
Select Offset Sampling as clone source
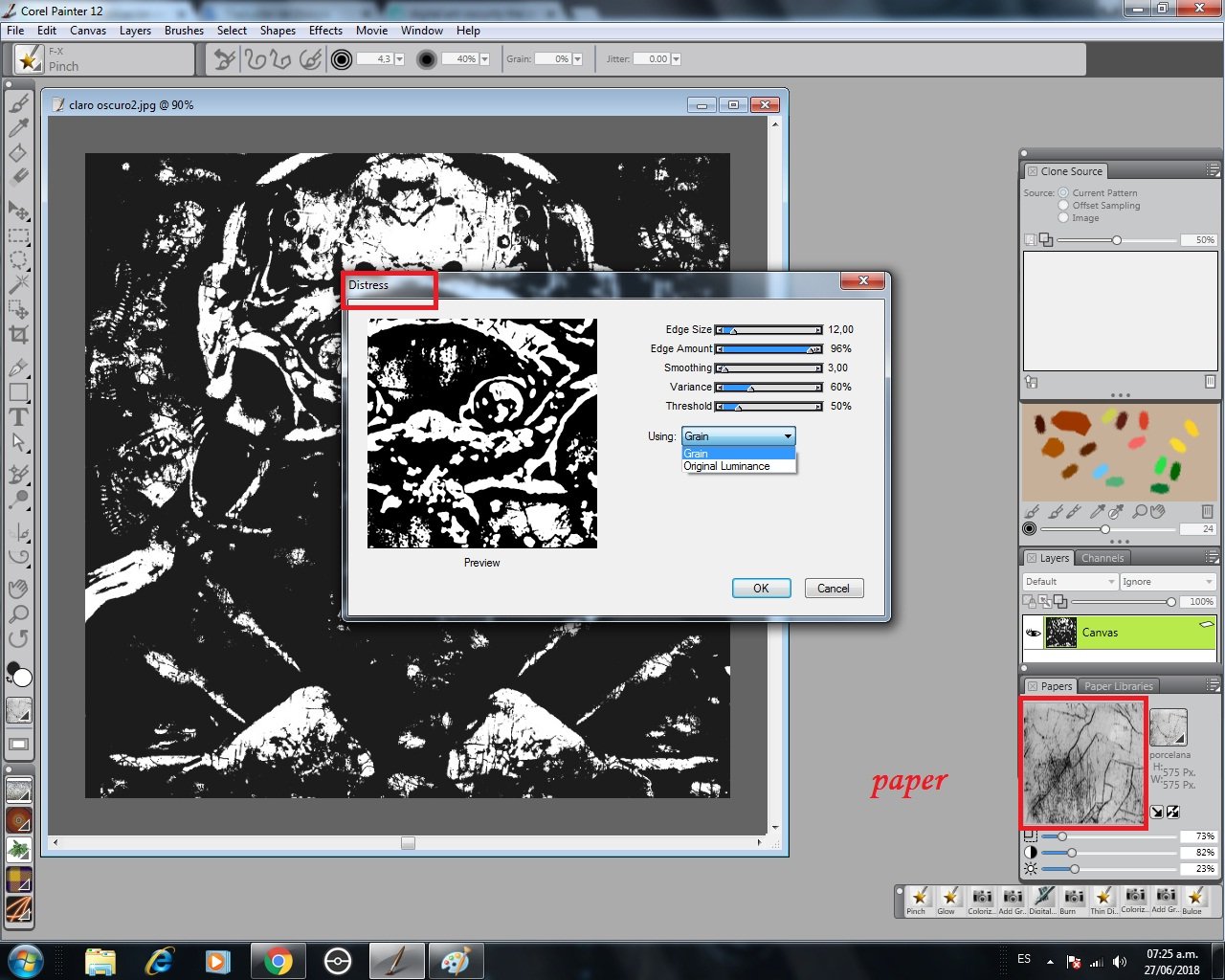(1063, 206)
